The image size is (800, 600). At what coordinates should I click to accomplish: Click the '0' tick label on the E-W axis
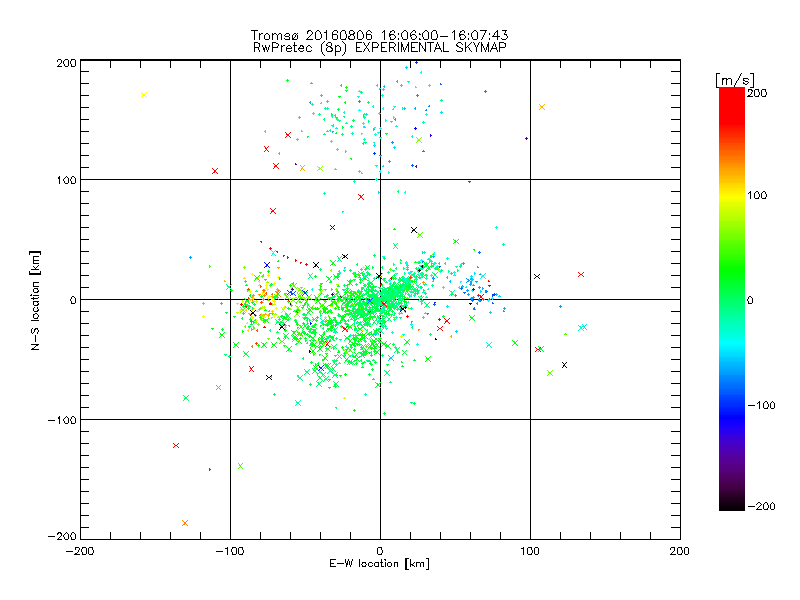[x=380, y=551]
